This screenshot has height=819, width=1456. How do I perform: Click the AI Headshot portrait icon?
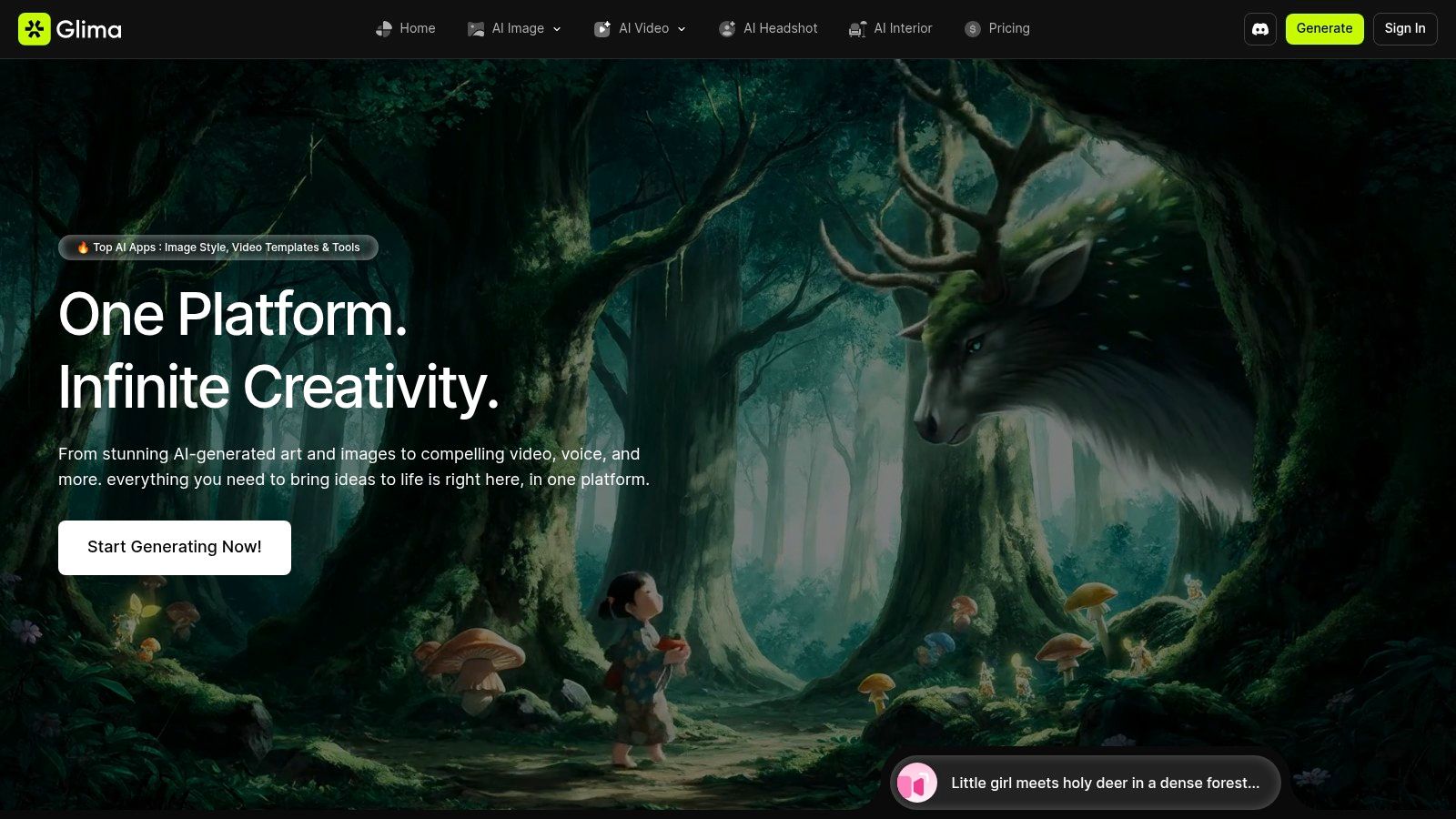coord(727,29)
